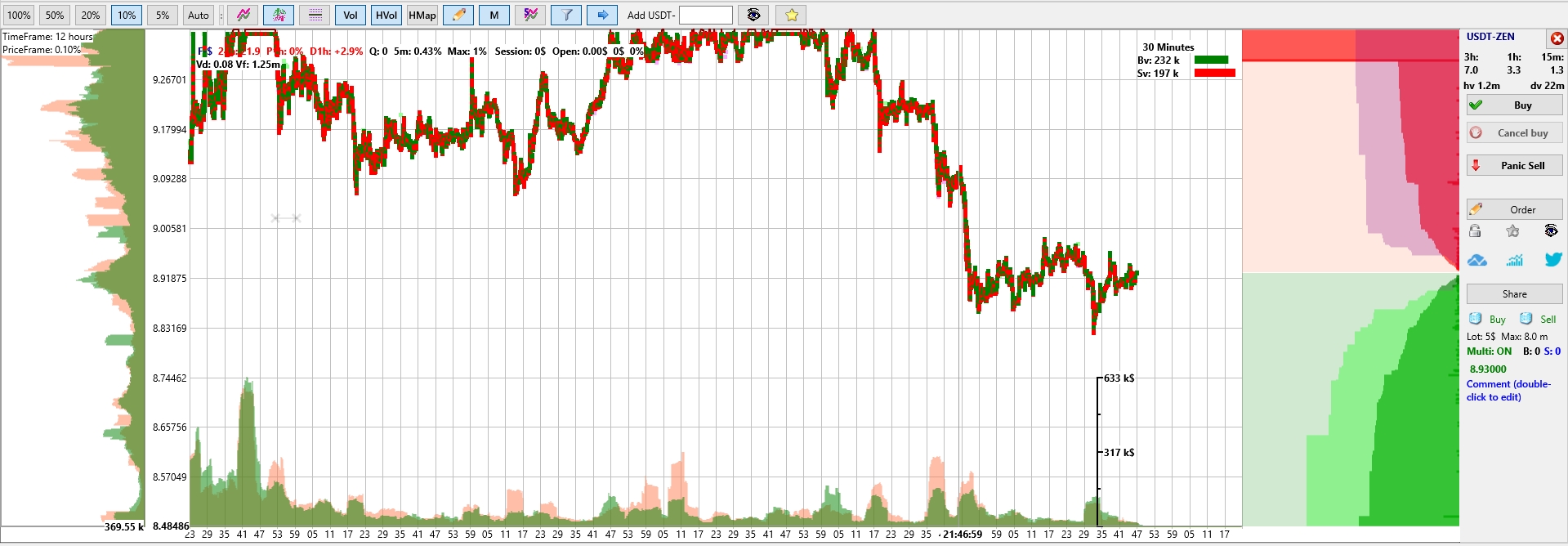This screenshot has width=1568, height=546.
Task: Click the padlock icon in the order panel
Action: (x=1475, y=231)
